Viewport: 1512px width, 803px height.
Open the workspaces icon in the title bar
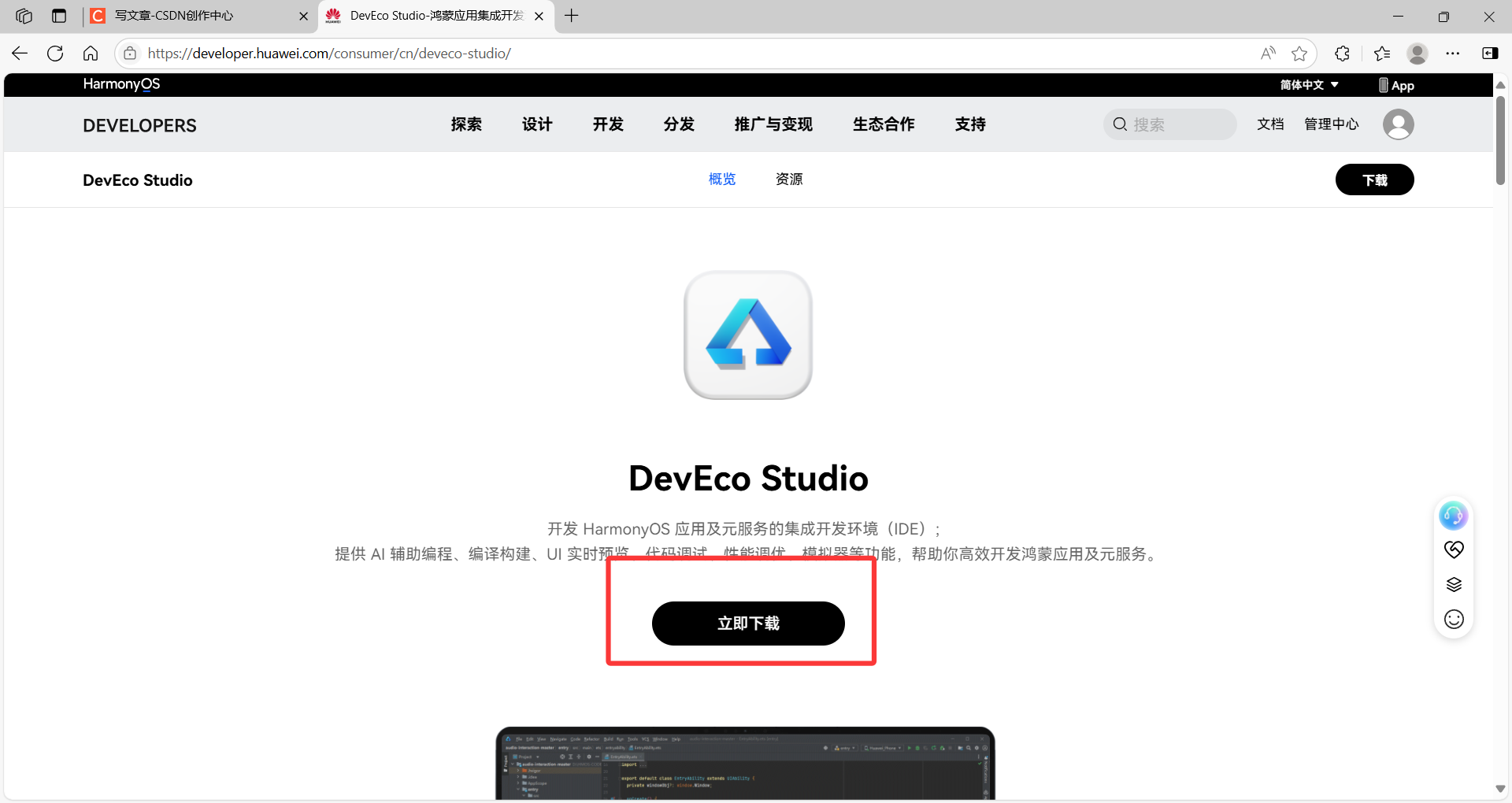click(24, 16)
